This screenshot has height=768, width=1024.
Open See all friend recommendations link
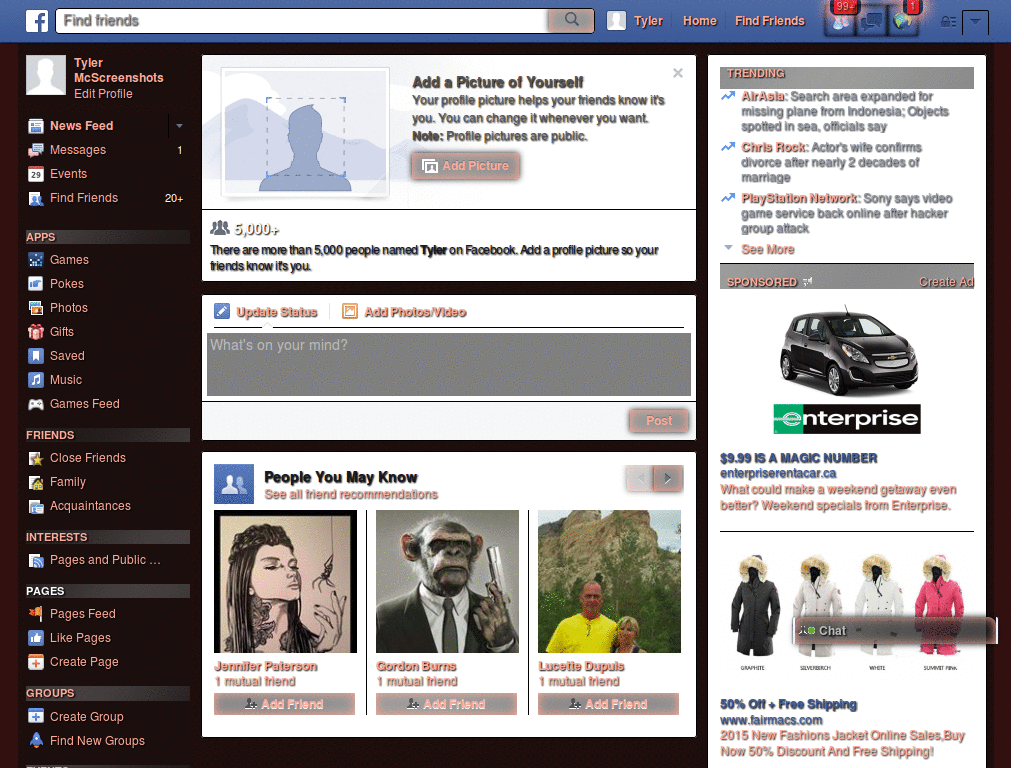351,495
